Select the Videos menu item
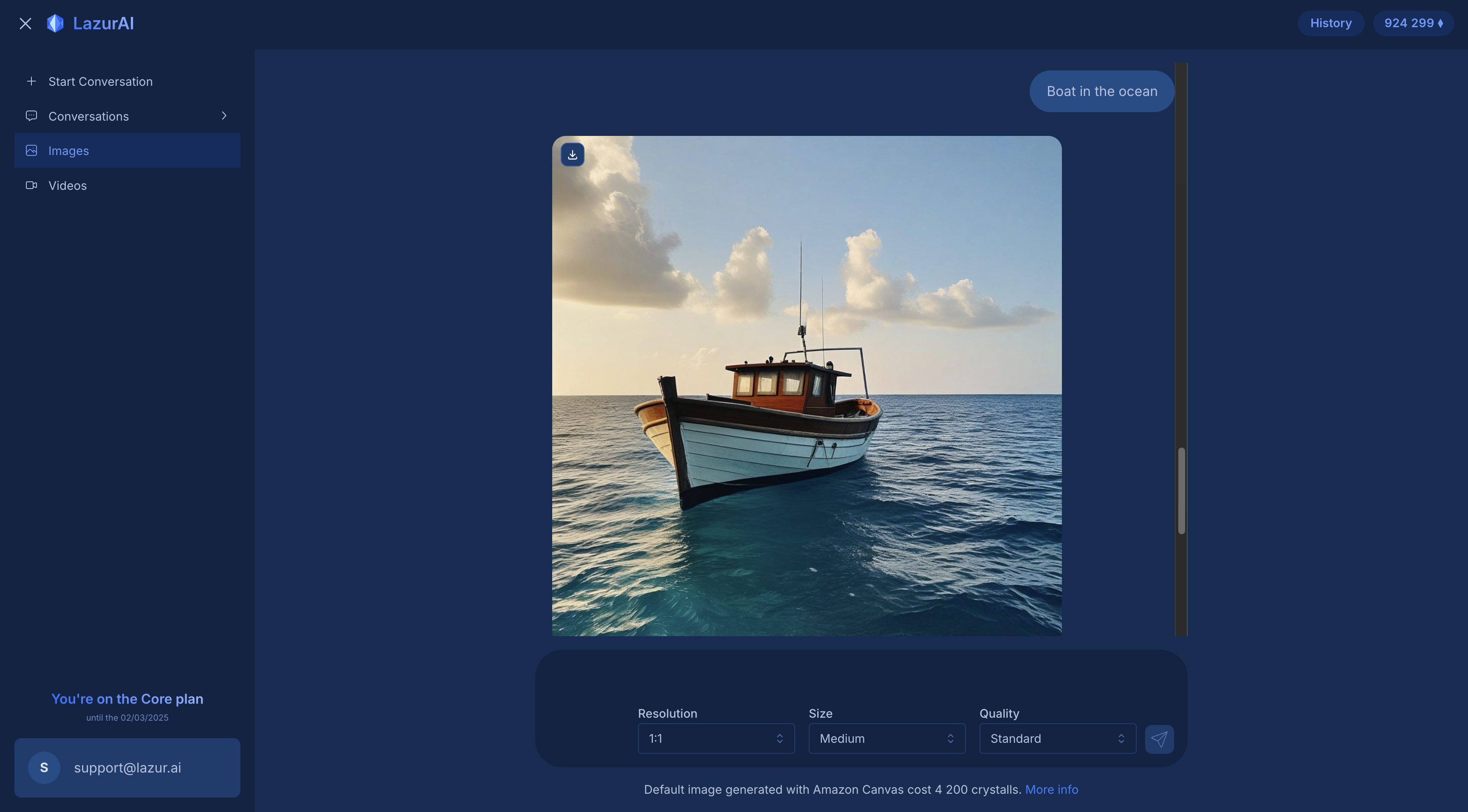This screenshot has width=1468, height=812. [x=68, y=185]
